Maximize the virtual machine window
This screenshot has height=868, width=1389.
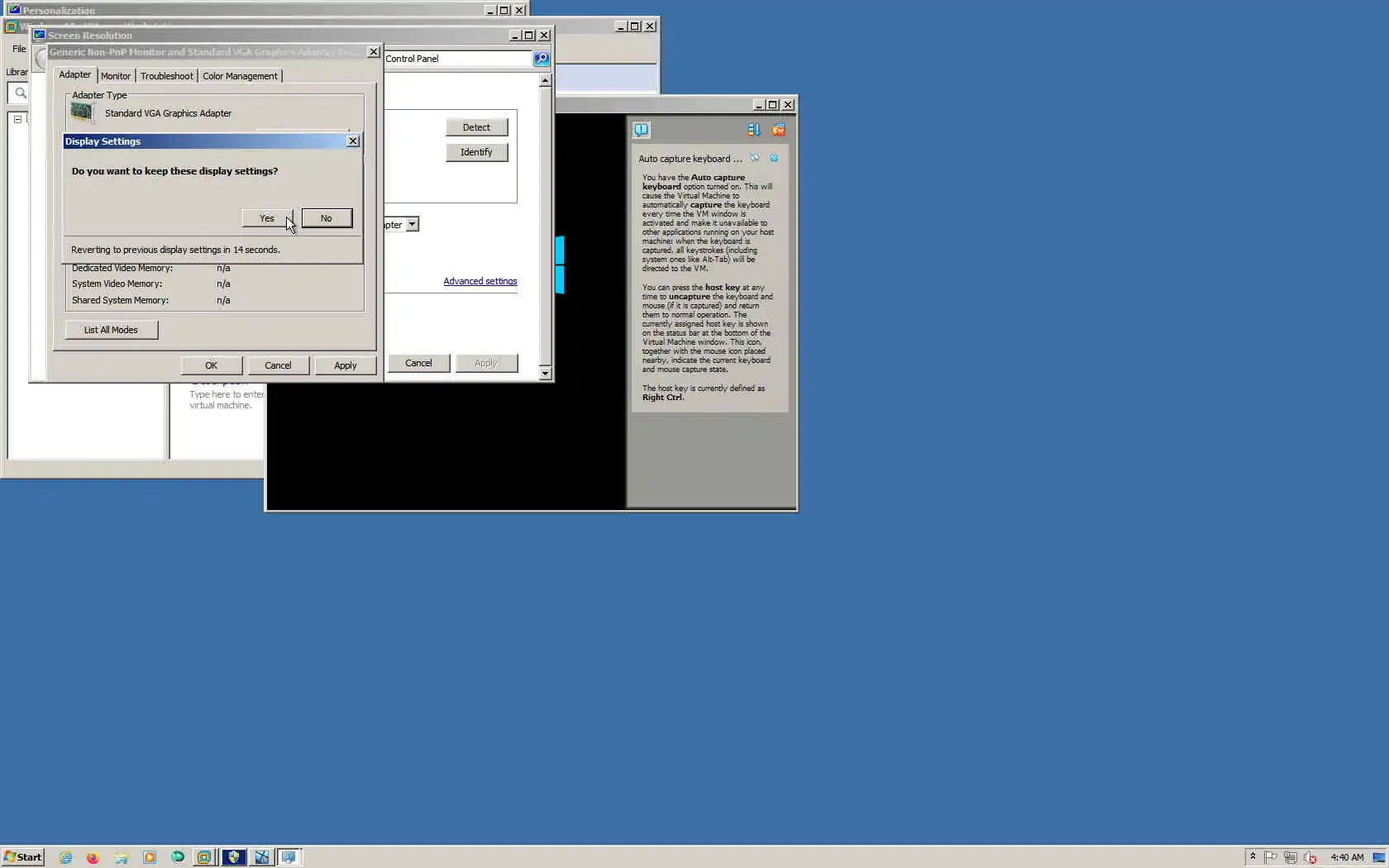pos(773,105)
